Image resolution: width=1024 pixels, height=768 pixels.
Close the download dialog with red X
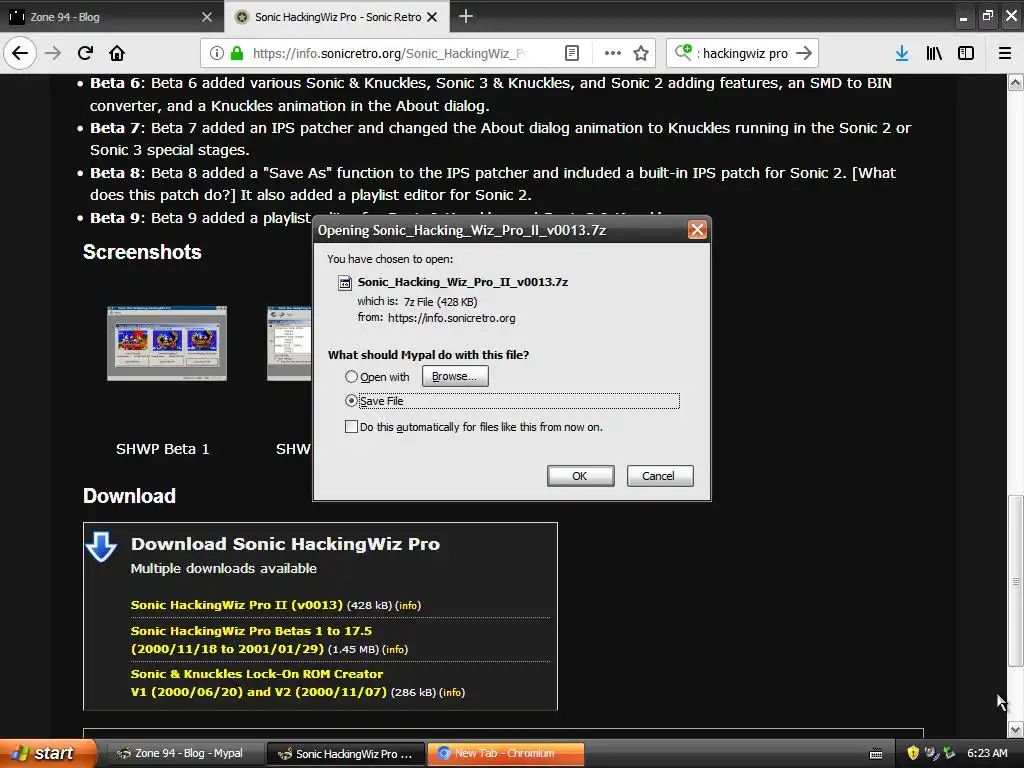coord(697,230)
